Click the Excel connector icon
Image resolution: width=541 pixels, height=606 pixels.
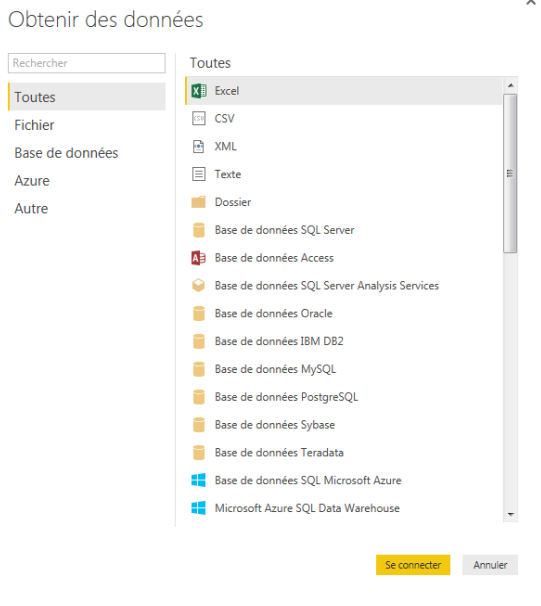[199, 91]
